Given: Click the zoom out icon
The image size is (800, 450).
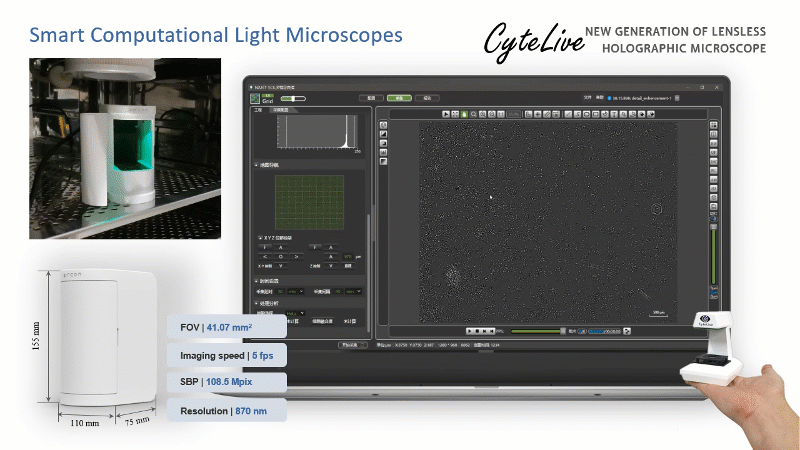Looking at the screenshot, I should pos(492,114).
